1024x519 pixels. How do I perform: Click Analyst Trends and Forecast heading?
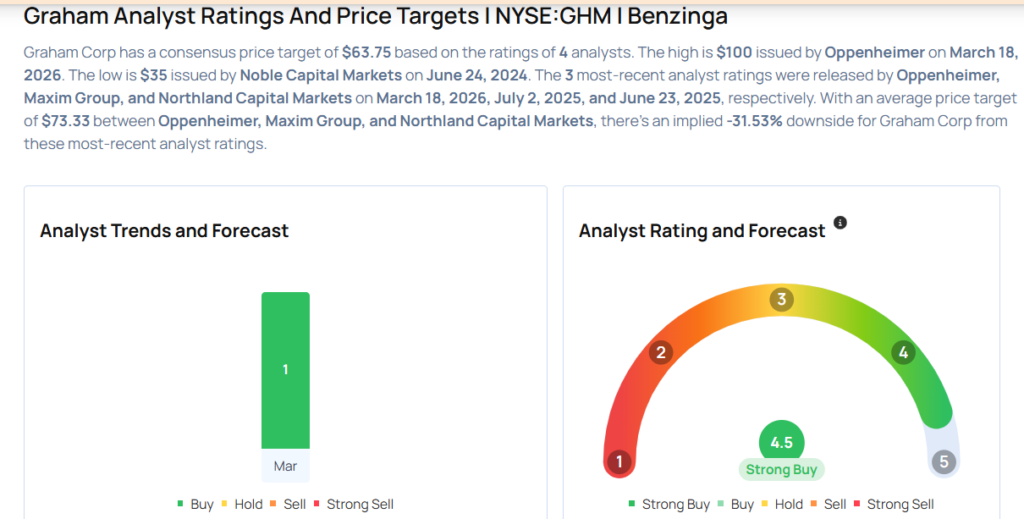click(x=164, y=230)
